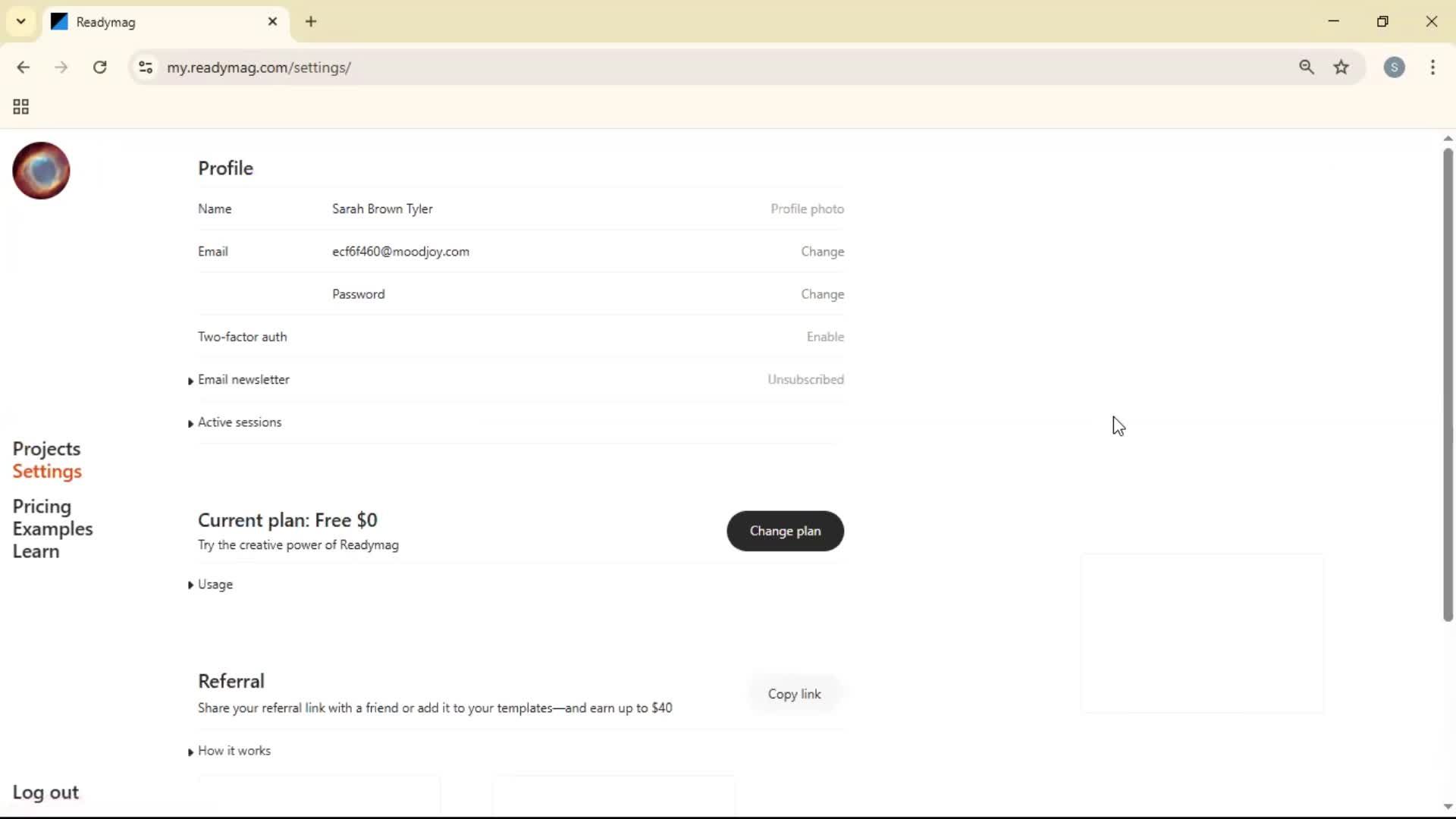Expand the Active sessions section
Image resolution: width=1456 pixels, height=819 pixels.
click(x=240, y=422)
